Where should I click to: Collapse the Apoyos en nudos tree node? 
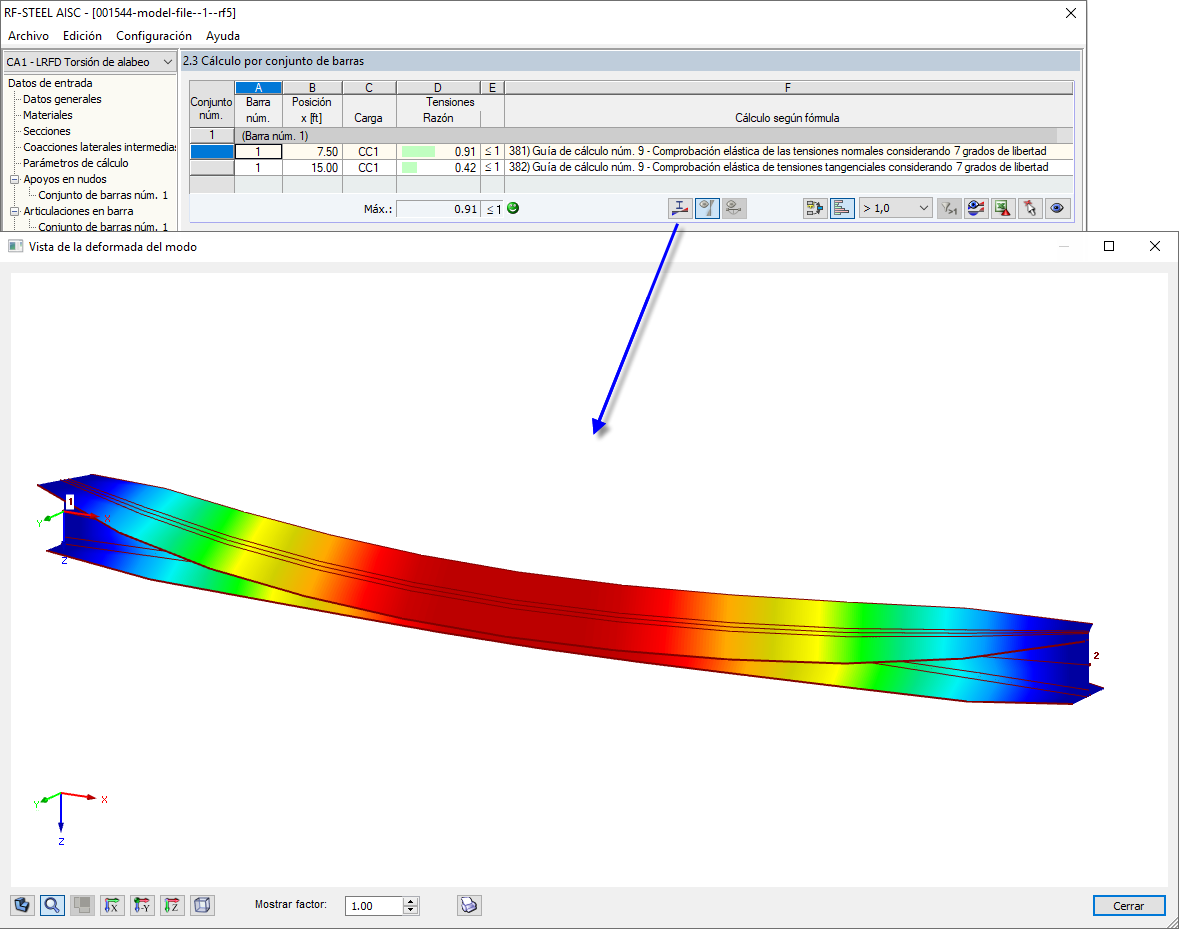[x=14, y=179]
